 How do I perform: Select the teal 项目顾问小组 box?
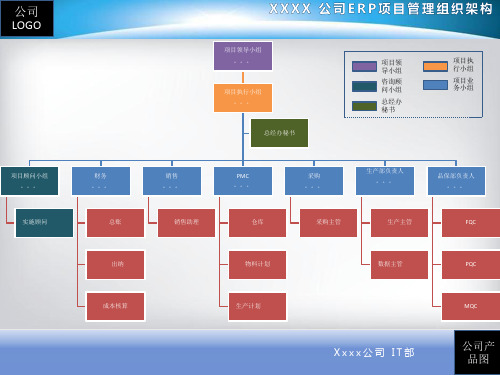pos(29,181)
